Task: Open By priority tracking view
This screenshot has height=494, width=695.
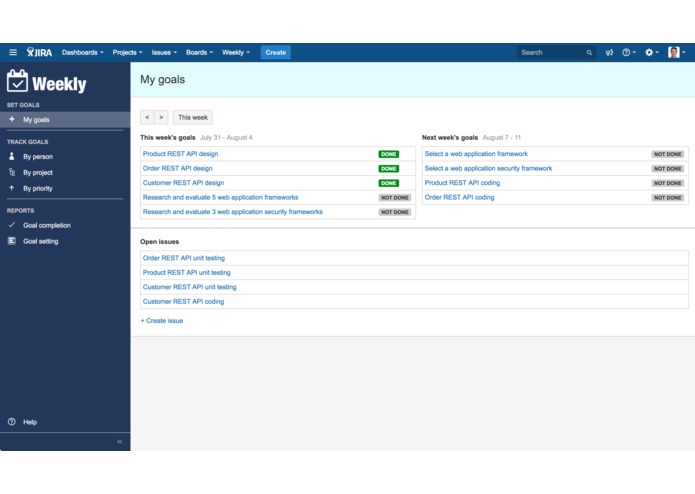Action: pos(38,188)
